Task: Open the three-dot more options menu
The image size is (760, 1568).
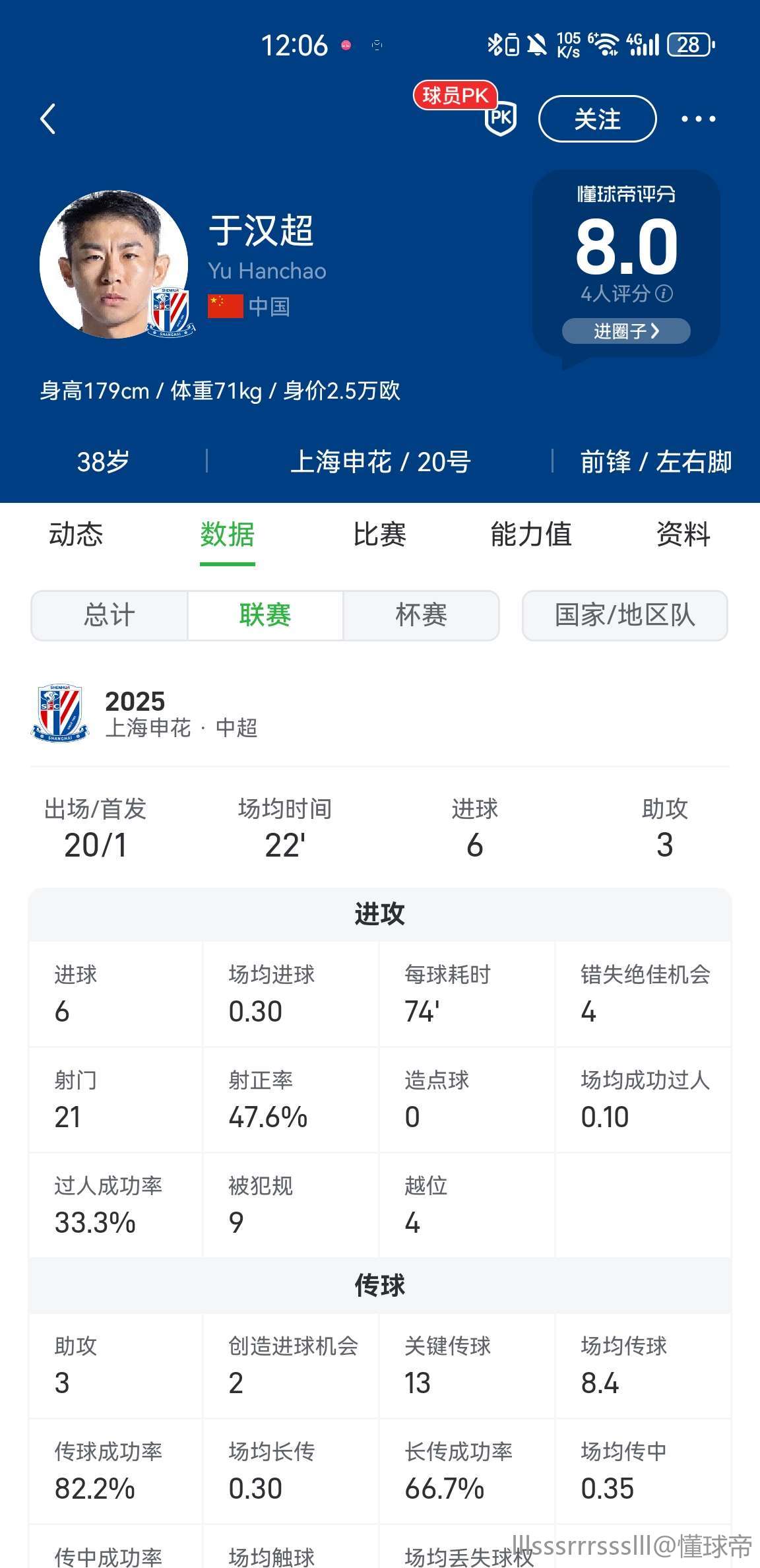Action: 698,119
